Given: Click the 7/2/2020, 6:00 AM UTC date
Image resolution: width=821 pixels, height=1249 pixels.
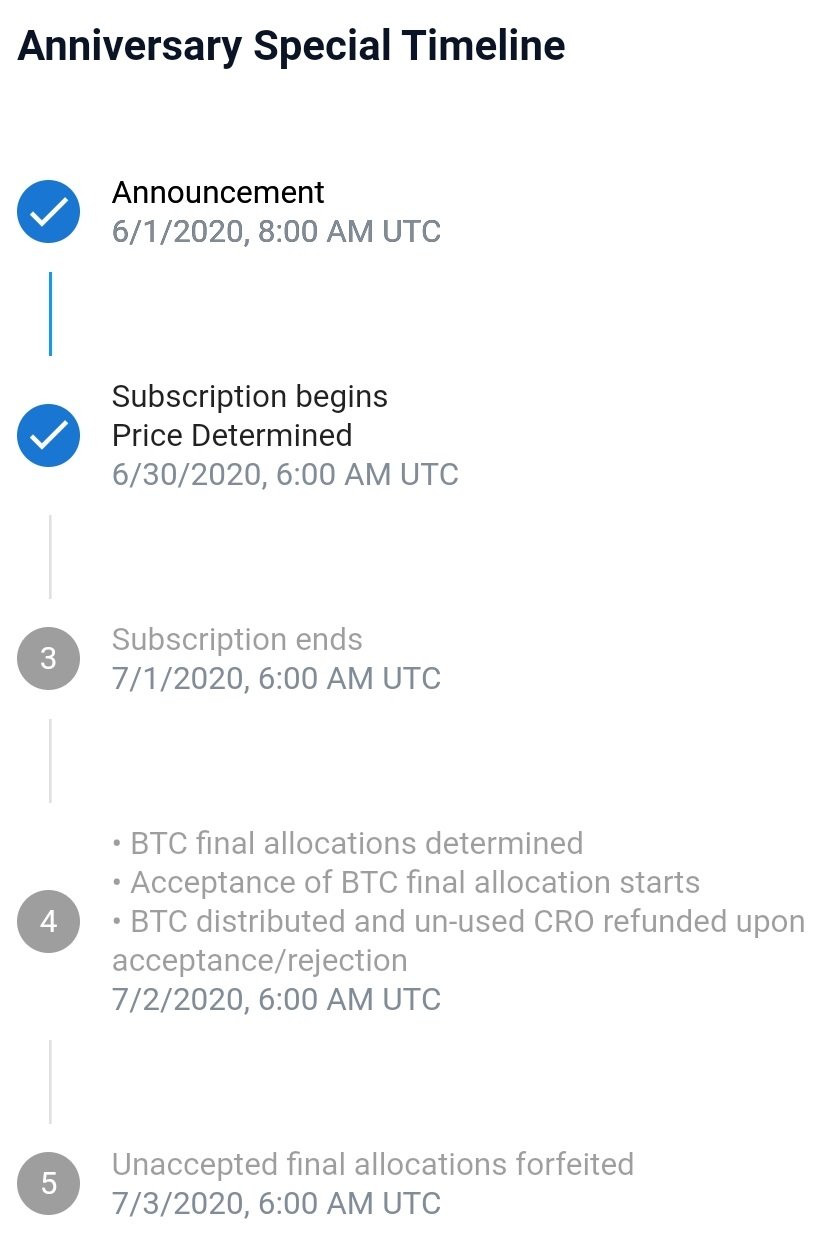Looking at the screenshot, I should point(276,999).
